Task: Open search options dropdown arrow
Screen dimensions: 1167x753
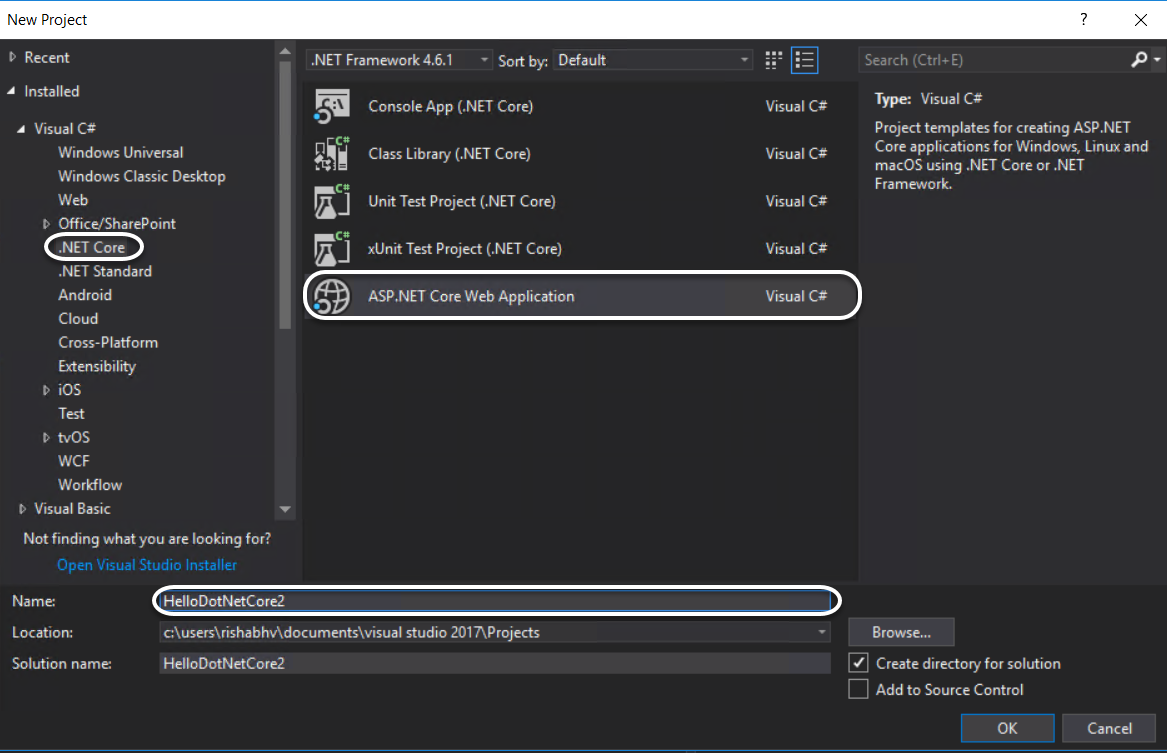Action: tap(1157, 60)
